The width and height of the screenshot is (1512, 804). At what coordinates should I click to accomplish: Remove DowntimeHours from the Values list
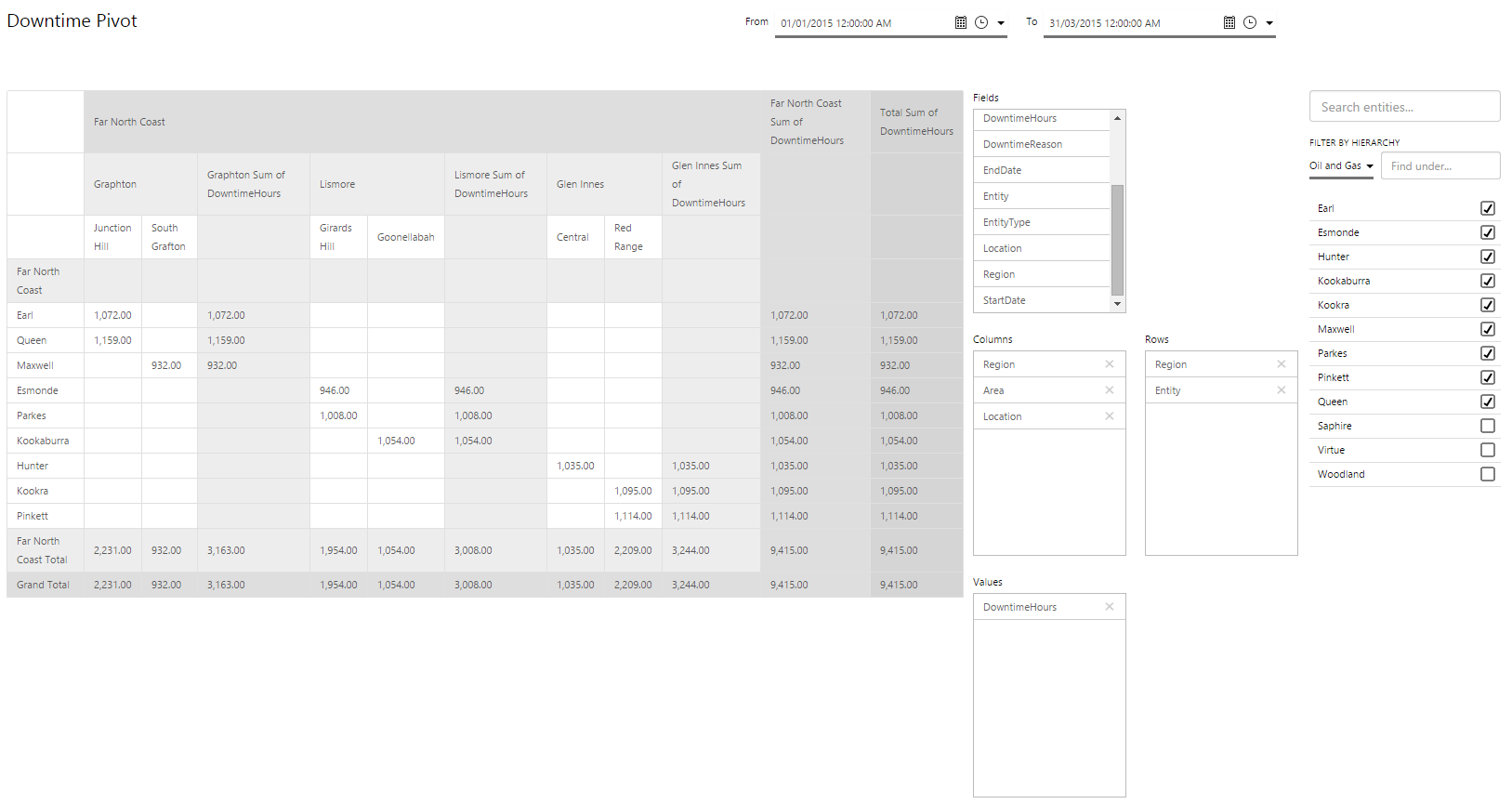pyautogui.click(x=1109, y=607)
